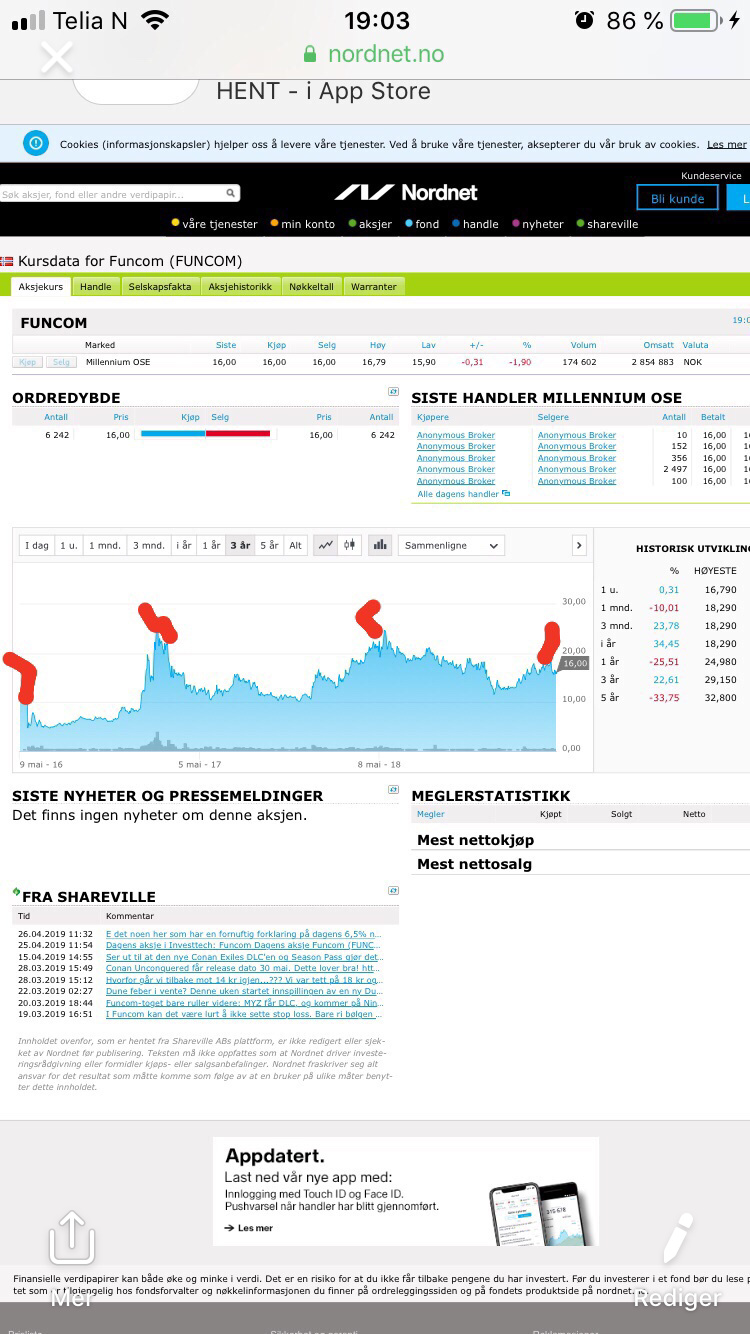Viewport: 750px width, 1334px height.
Task: Click the Bli kunde button
Action: pos(677,198)
